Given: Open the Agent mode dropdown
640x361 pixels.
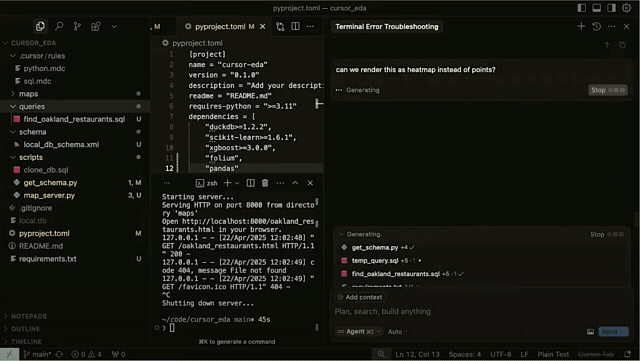Looking at the screenshot, I should click(359, 332).
